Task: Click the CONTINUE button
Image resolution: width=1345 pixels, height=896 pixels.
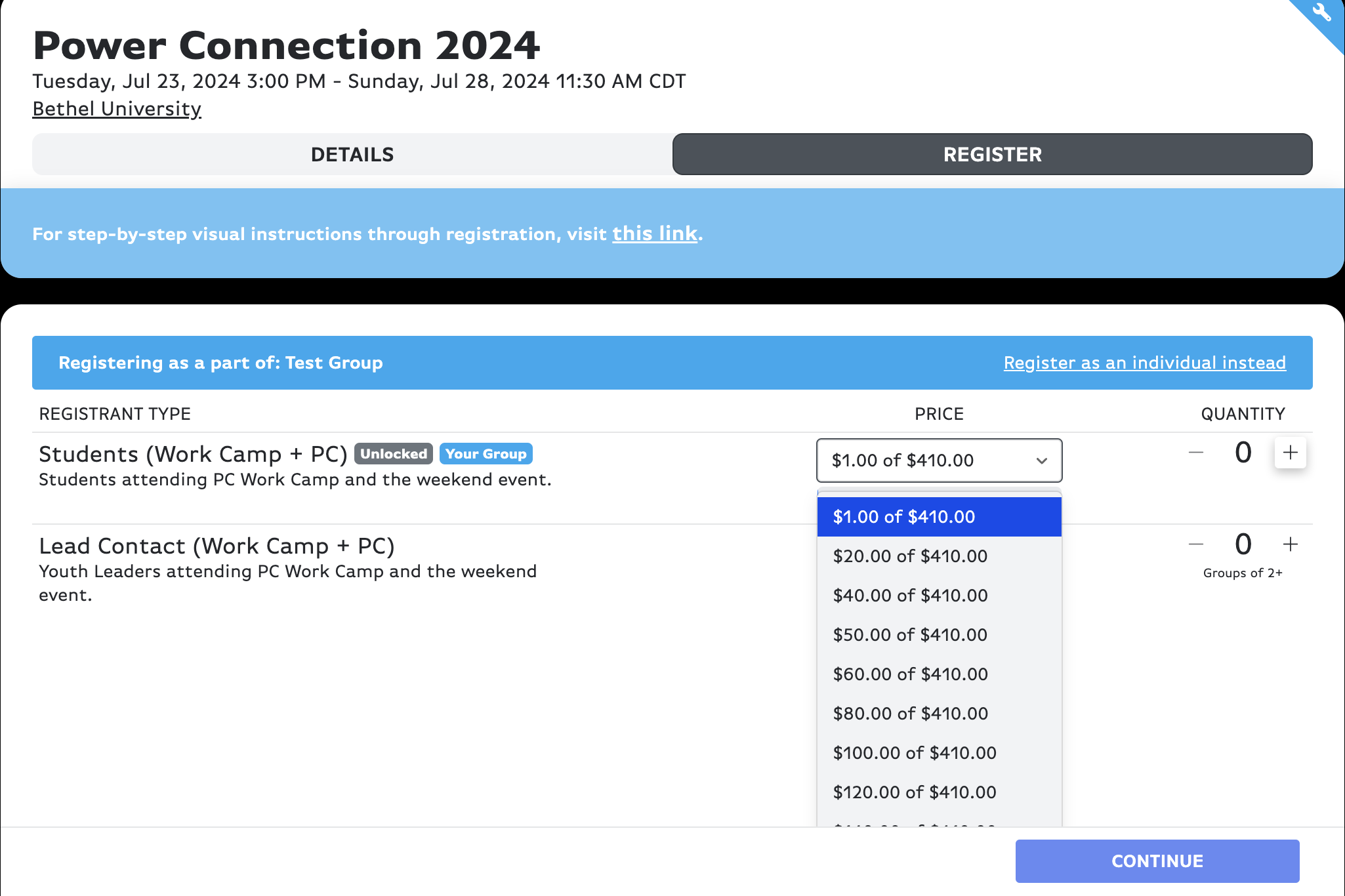Action: point(1157,861)
